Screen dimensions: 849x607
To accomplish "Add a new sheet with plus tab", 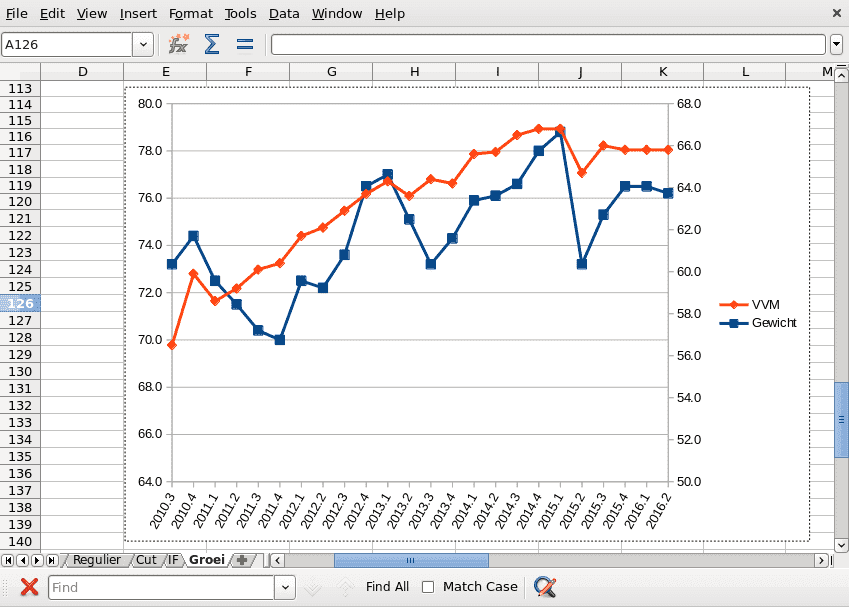I will click(242, 560).
